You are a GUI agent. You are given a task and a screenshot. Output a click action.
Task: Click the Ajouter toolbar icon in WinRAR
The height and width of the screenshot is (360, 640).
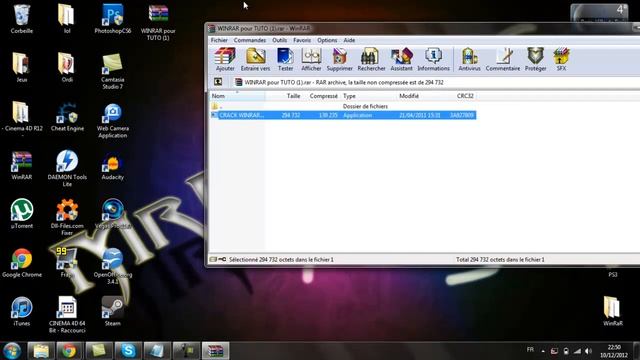point(225,60)
